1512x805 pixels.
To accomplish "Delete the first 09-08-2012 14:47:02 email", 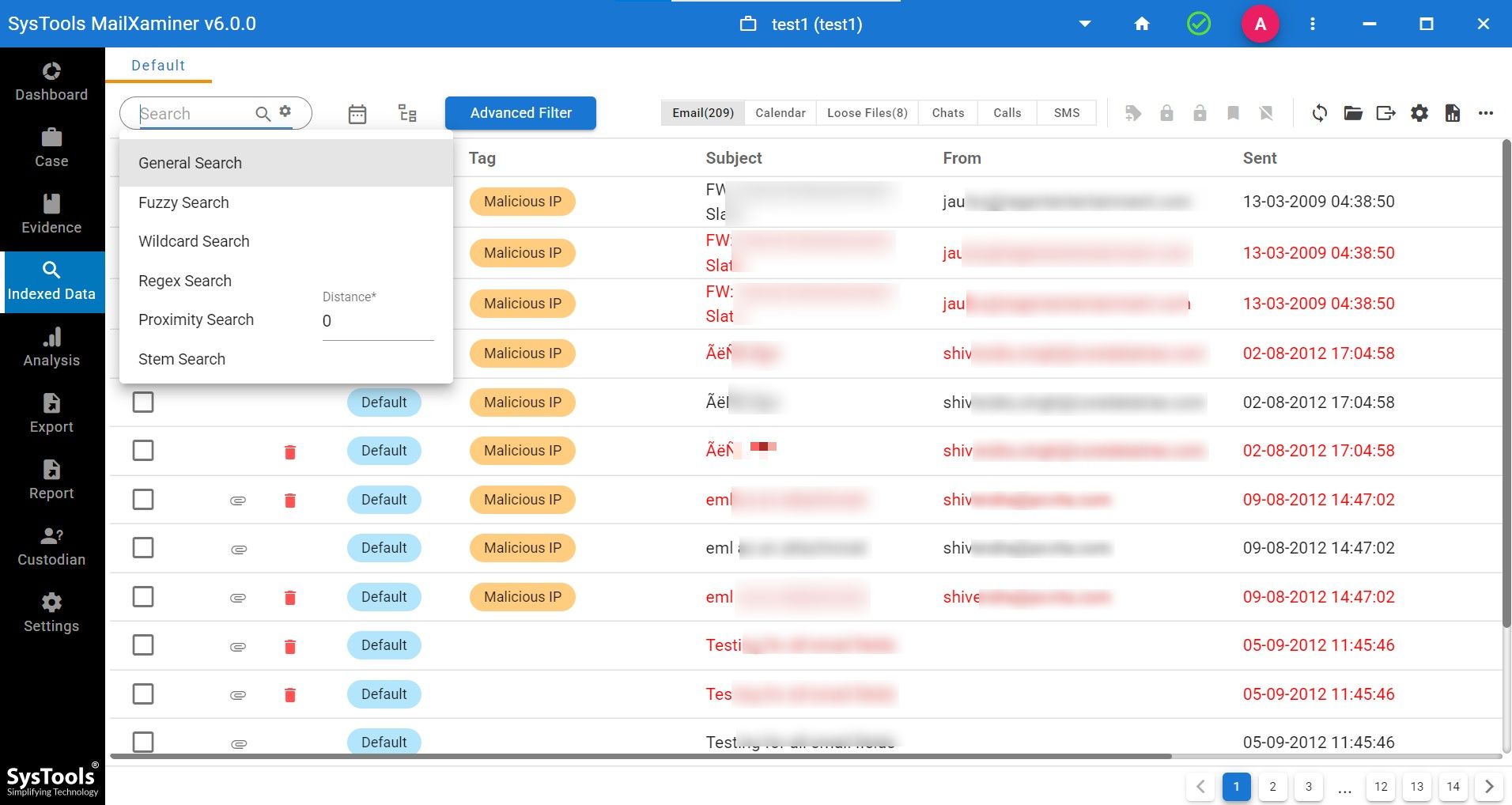I will click(x=290, y=500).
